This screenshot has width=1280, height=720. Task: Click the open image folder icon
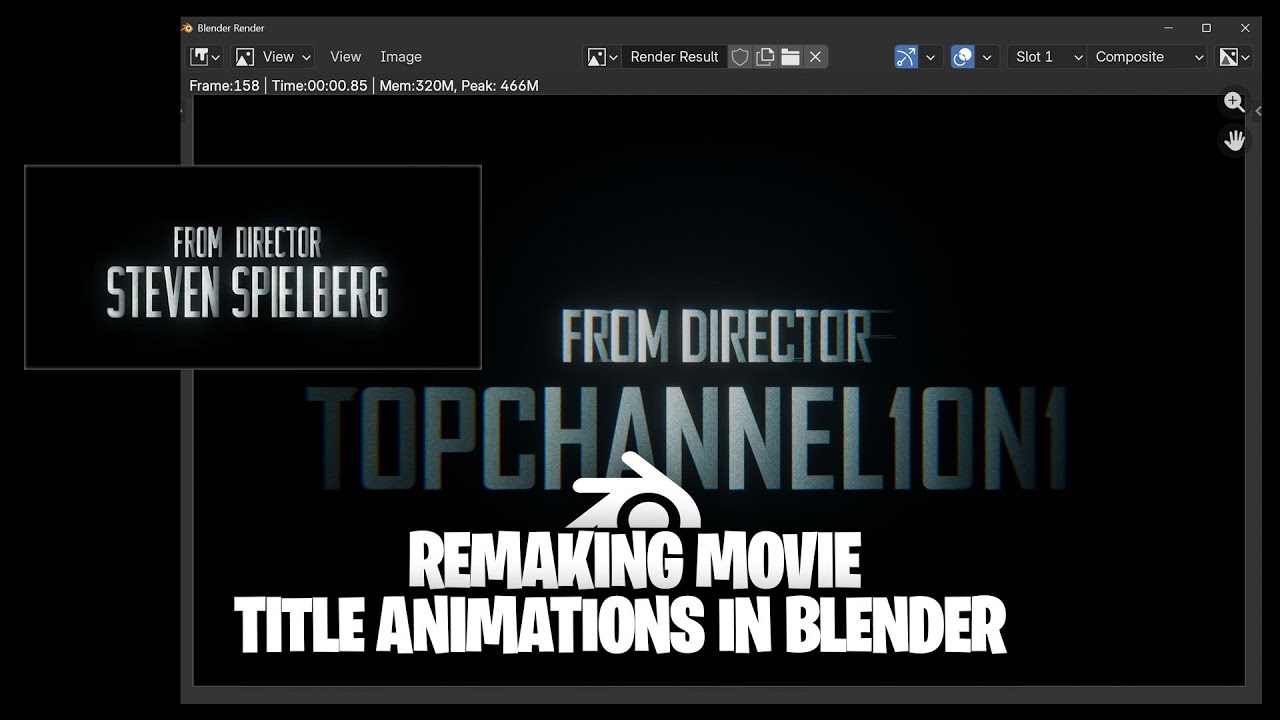pyautogui.click(x=790, y=57)
